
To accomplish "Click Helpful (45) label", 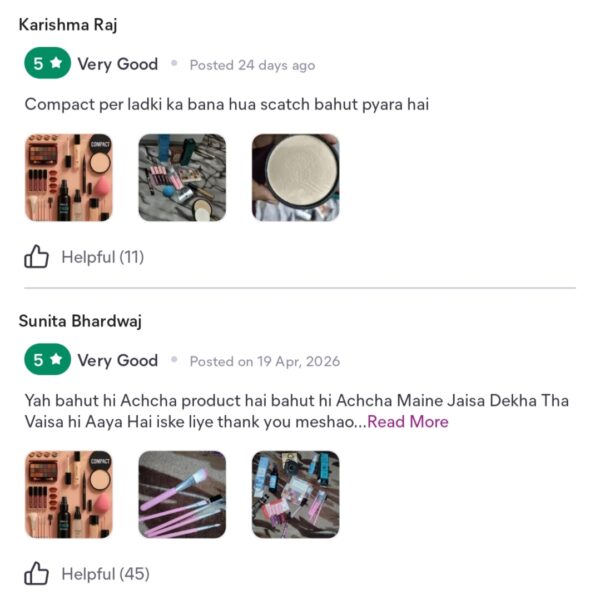I will click(105, 574).
